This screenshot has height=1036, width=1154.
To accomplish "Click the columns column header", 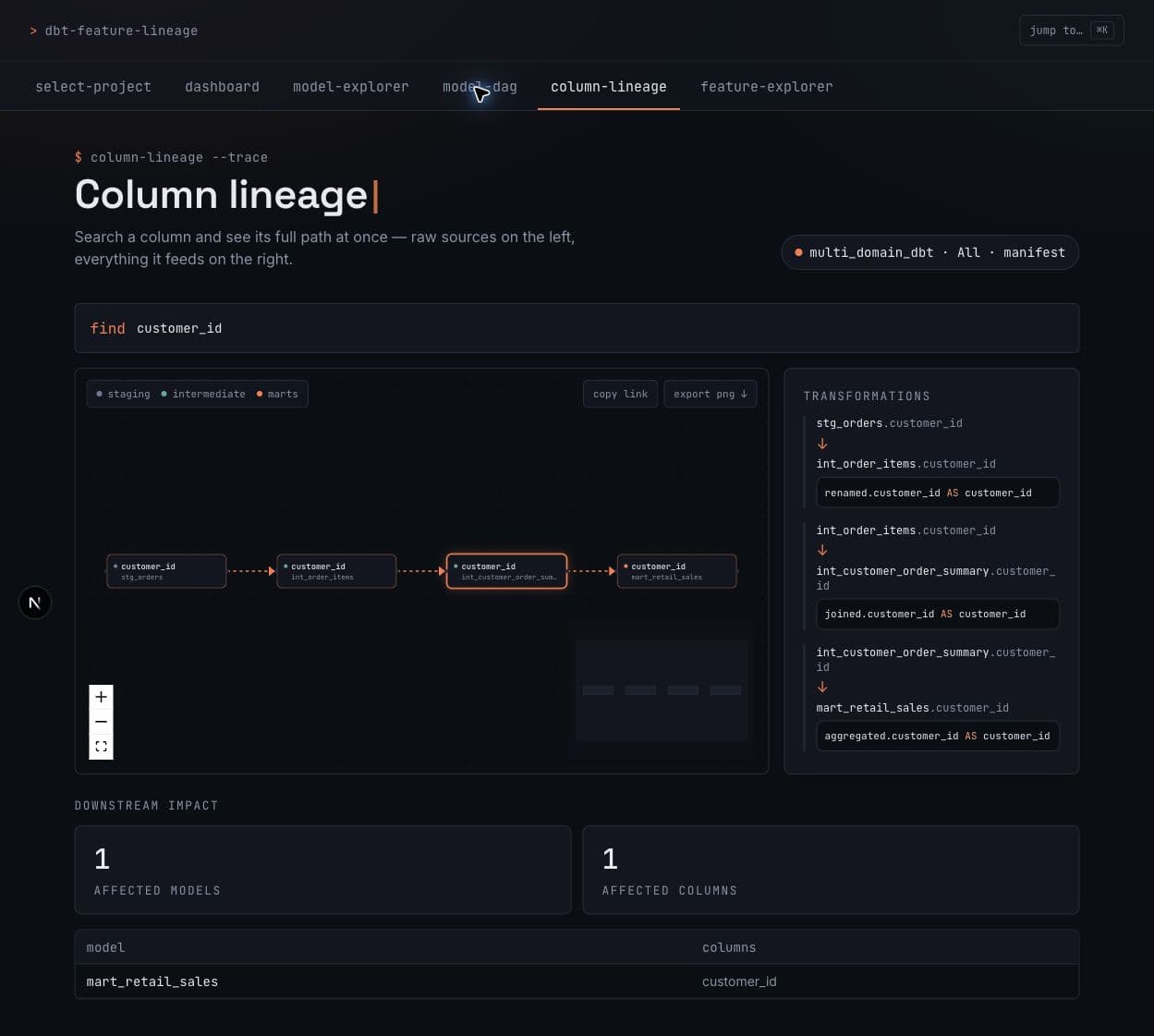I will click(x=729, y=947).
